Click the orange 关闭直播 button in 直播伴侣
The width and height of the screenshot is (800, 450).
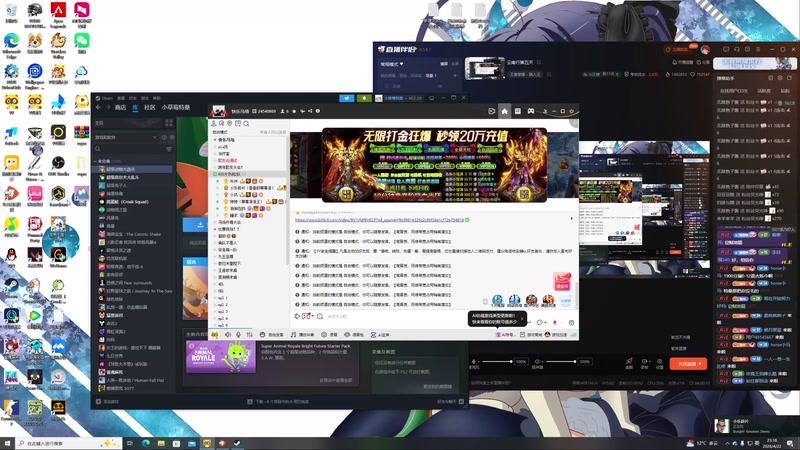click(688, 364)
